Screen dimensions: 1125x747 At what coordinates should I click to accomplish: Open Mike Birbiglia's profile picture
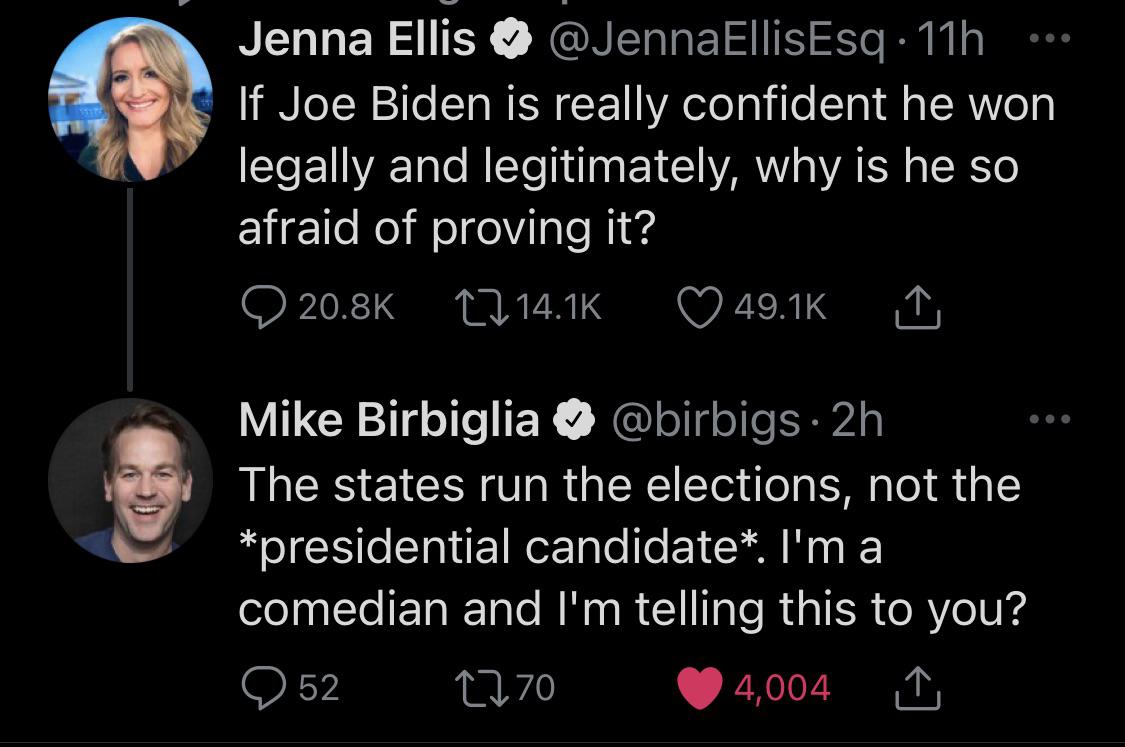(130, 479)
